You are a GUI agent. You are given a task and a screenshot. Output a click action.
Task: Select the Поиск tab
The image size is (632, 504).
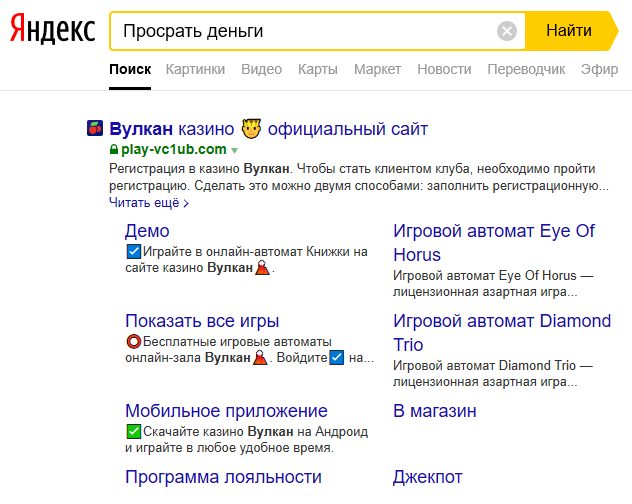[130, 69]
